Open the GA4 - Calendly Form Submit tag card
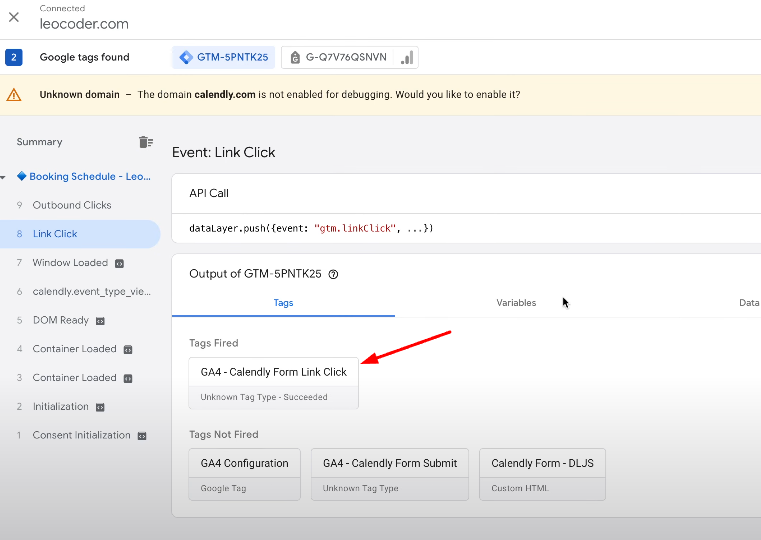The width and height of the screenshot is (761, 540). click(x=390, y=475)
